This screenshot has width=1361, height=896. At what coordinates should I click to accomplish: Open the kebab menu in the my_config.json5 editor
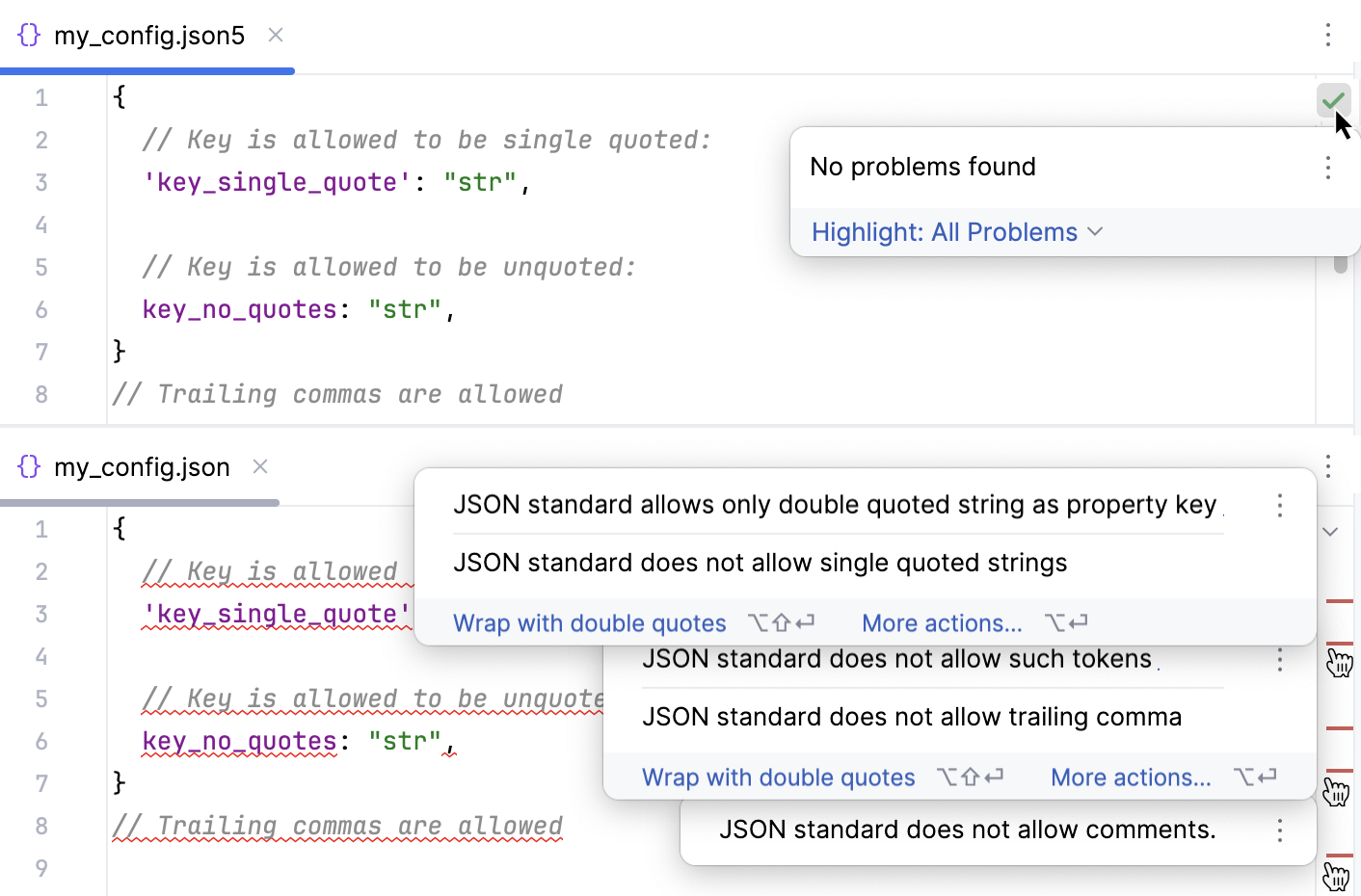[1328, 35]
